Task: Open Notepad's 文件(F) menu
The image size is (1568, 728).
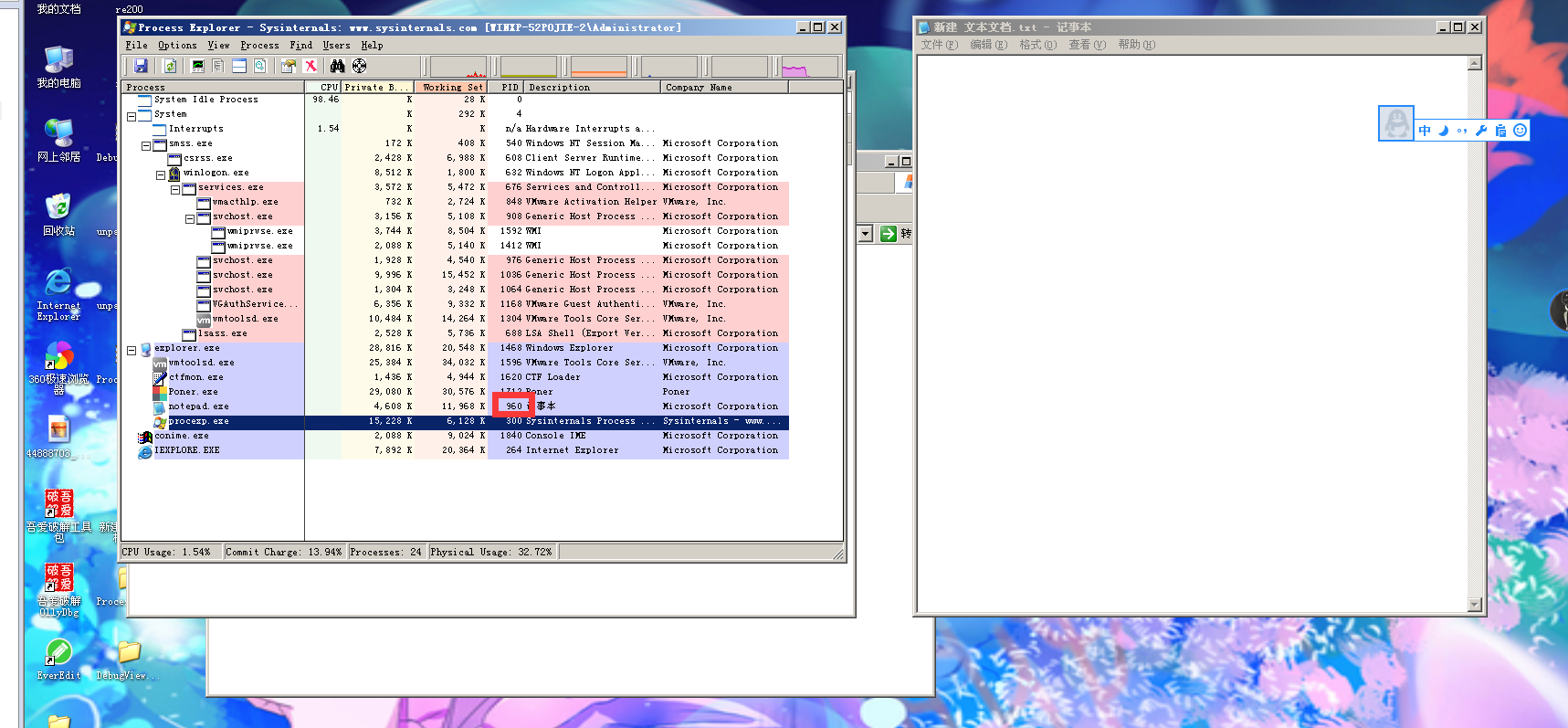Action: [x=940, y=44]
